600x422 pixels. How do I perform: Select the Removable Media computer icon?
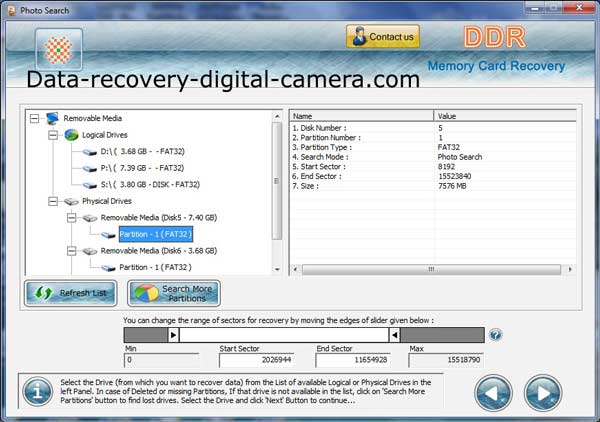(52, 118)
